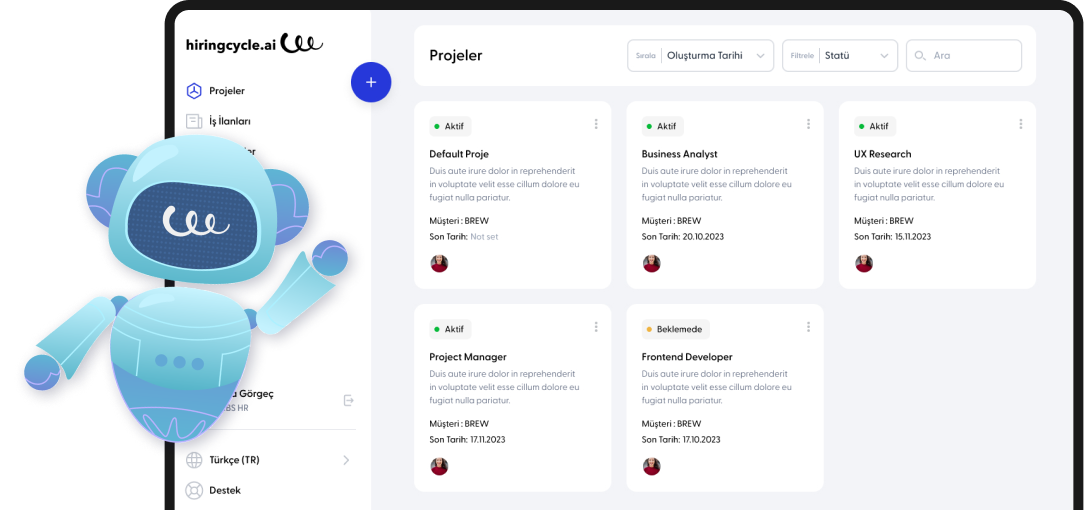Viewport: 1084px width, 510px height.
Task: Open options menu on Business Analyst card
Action: (808, 124)
